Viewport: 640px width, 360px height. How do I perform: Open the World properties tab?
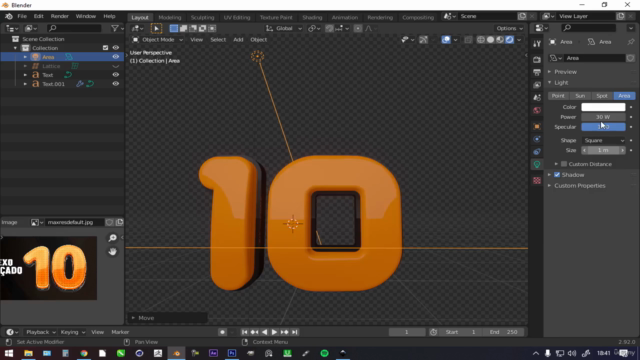(x=537, y=110)
